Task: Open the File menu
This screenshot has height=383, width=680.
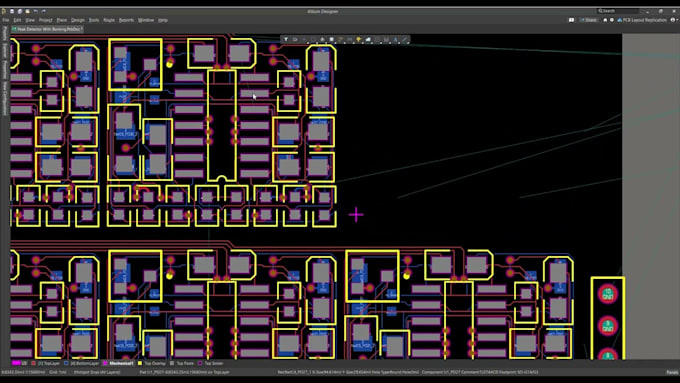Action: pos(6,20)
